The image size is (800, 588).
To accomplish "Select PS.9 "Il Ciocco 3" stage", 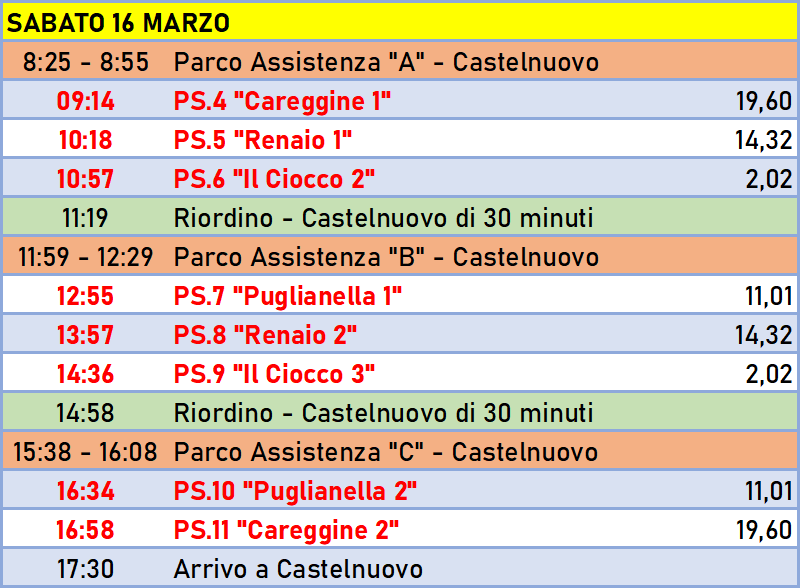I will [x=274, y=373].
